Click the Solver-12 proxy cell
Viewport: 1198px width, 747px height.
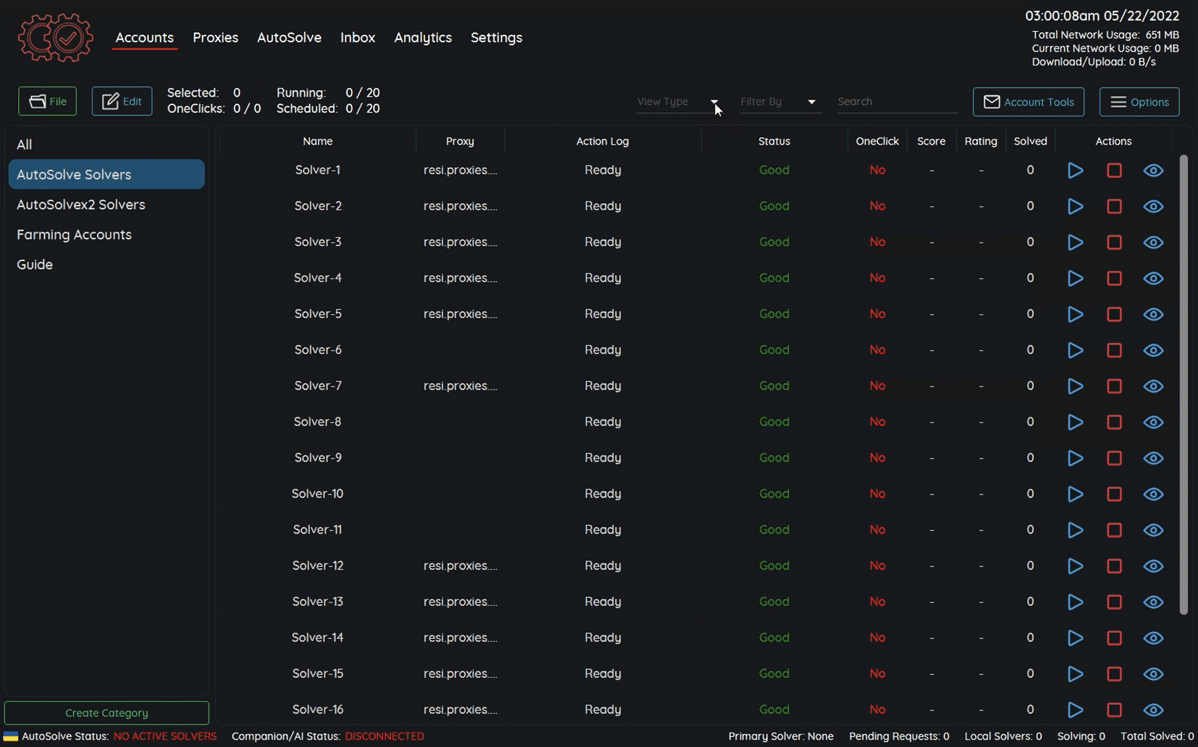point(460,566)
